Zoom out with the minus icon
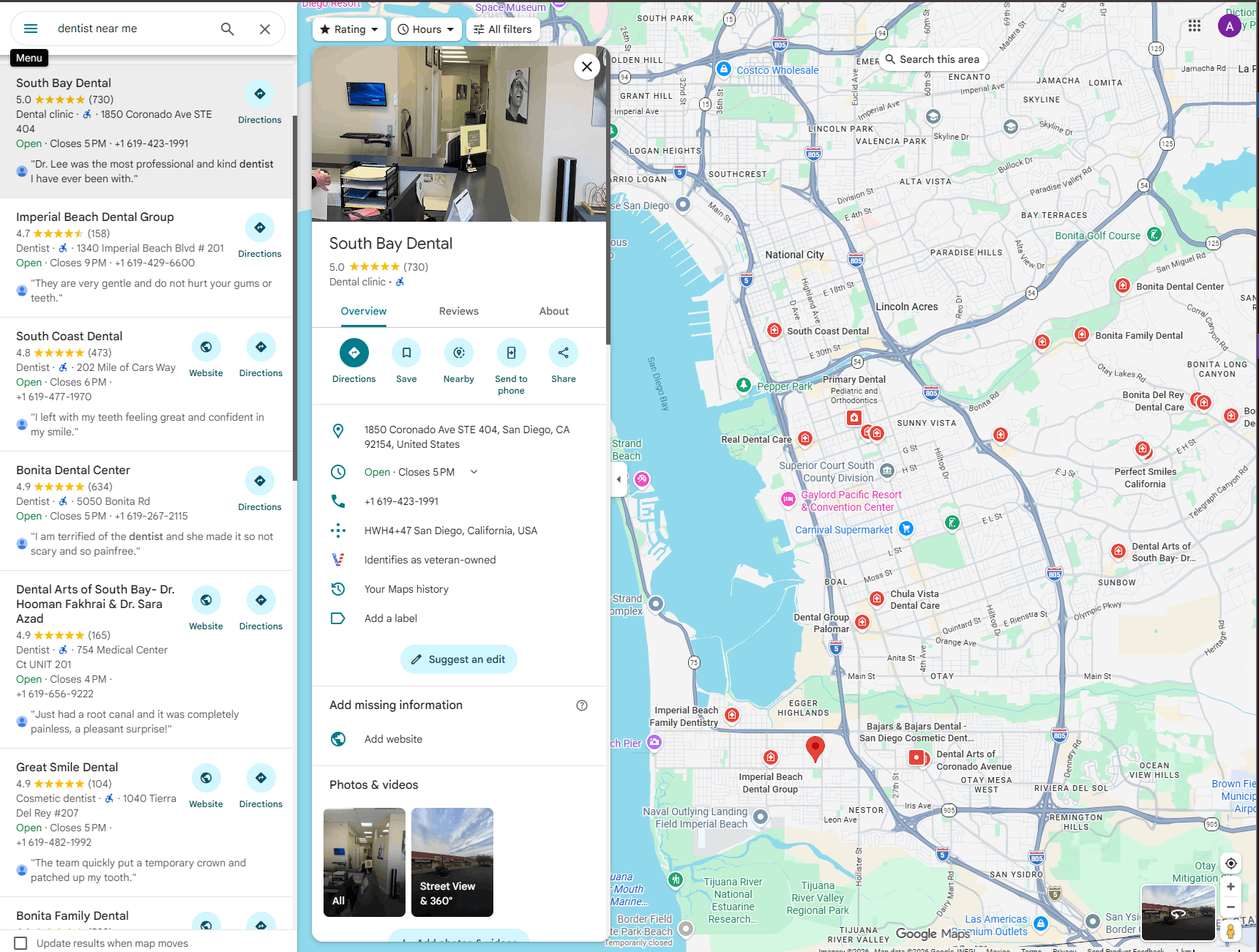The image size is (1259, 952). coord(1231,907)
